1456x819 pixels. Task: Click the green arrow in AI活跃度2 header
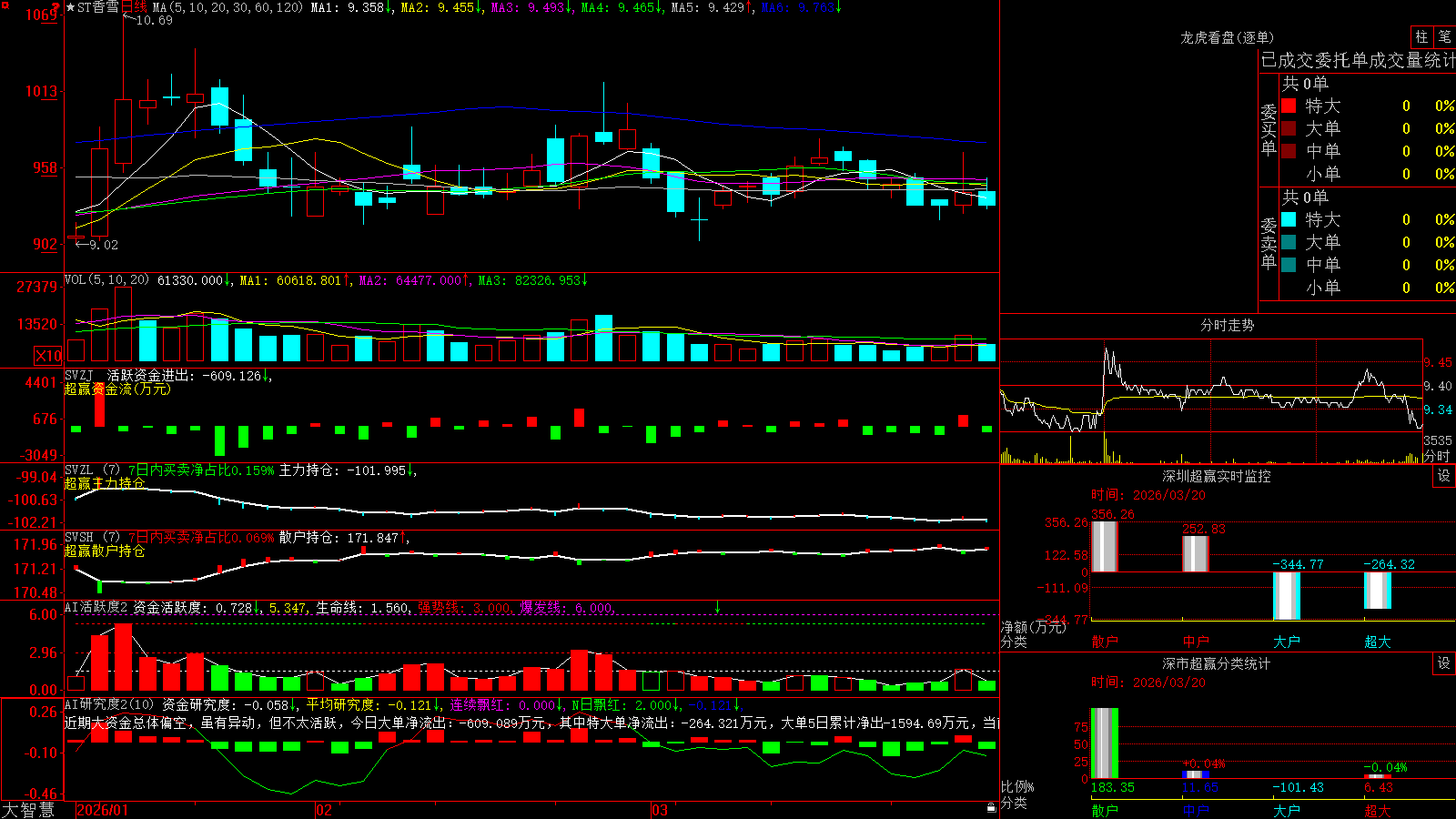(717, 607)
